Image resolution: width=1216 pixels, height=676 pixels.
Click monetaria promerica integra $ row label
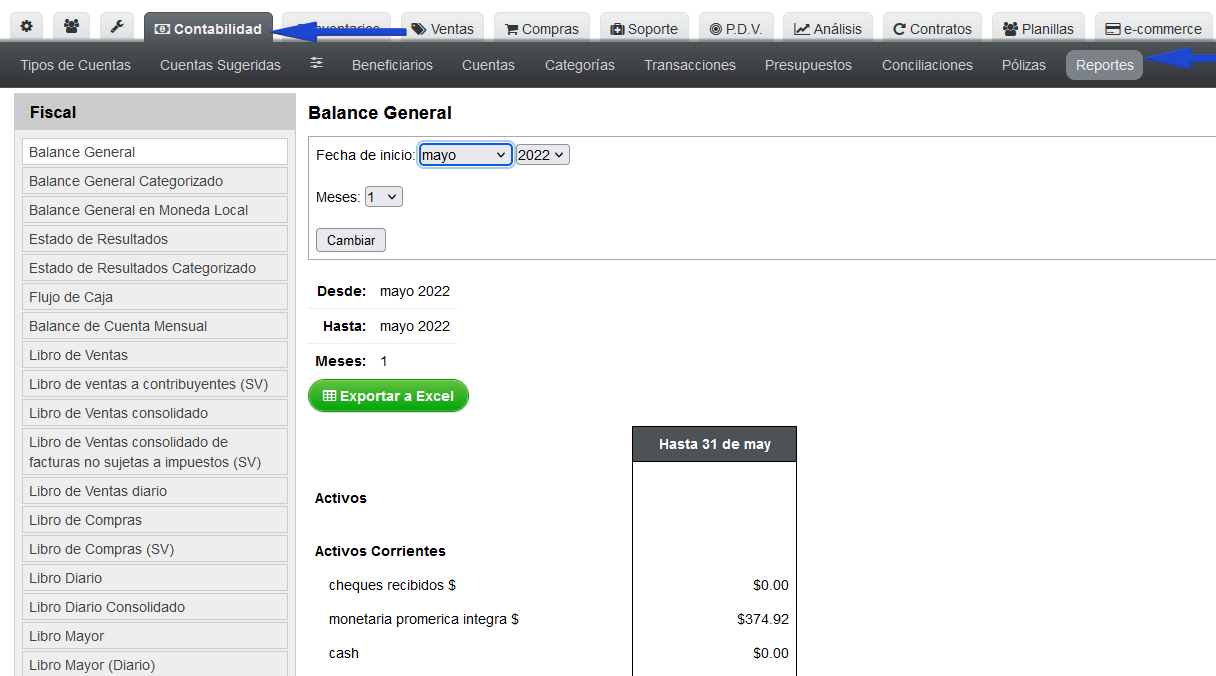[x=424, y=619]
